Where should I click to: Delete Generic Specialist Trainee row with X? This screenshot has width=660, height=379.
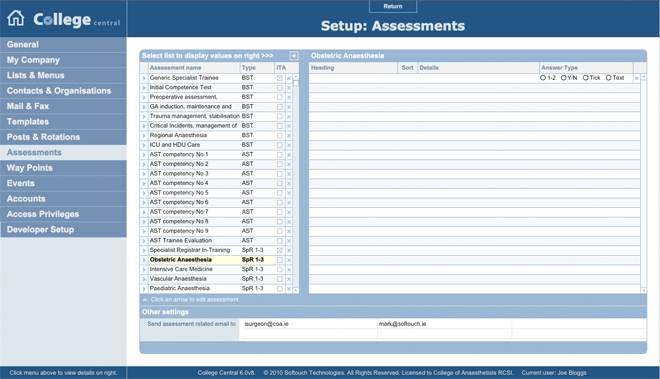[289, 78]
